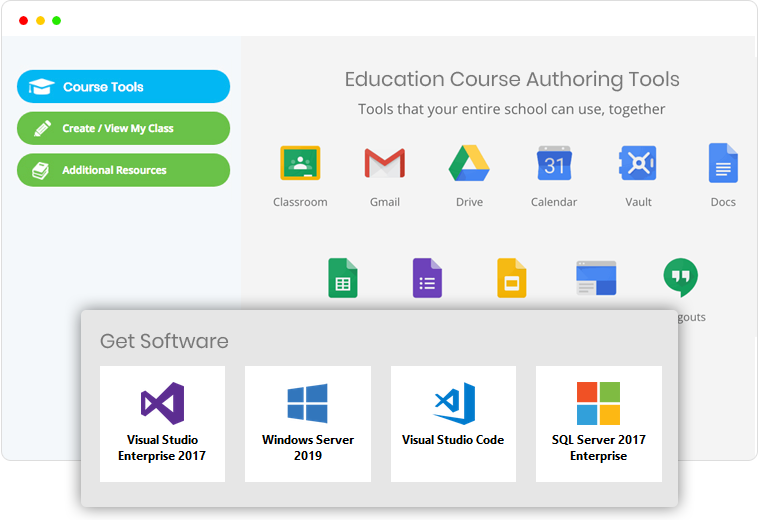
Task: Click the Gmail label
Action: pyautogui.click(x=385, y=202)
